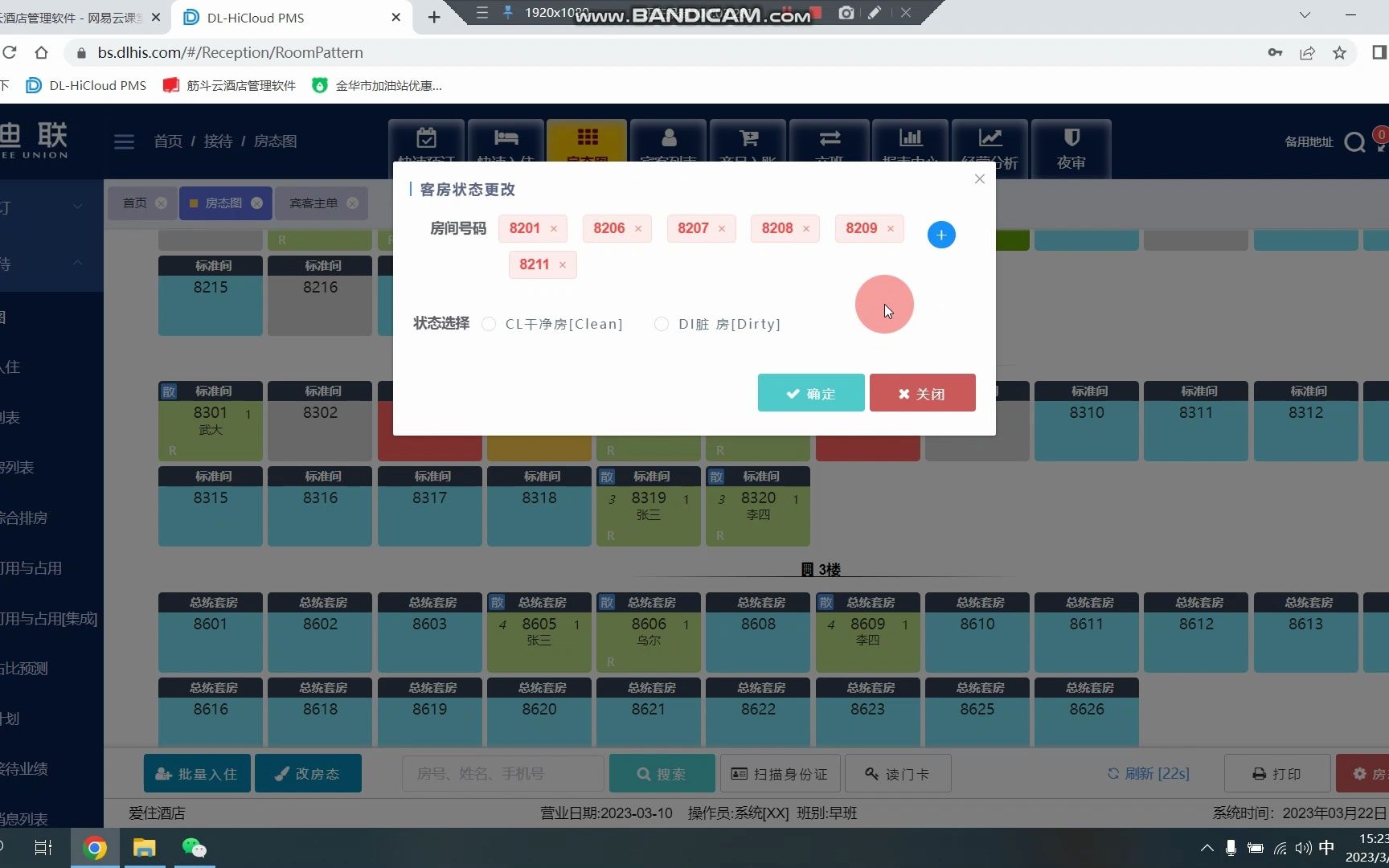Switch to the 房态图 tab
The image size is (1389, 868).
[x=223, y=203]
